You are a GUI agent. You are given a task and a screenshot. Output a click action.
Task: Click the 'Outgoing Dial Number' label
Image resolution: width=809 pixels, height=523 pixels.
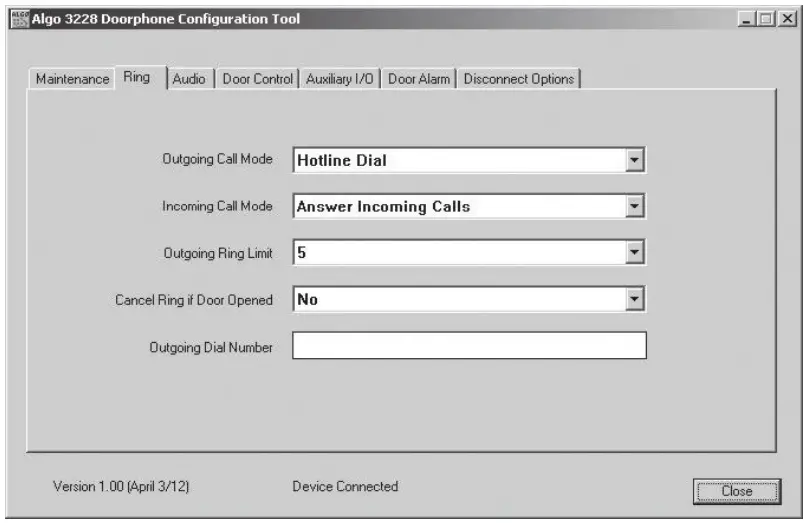tap(211, 348)
